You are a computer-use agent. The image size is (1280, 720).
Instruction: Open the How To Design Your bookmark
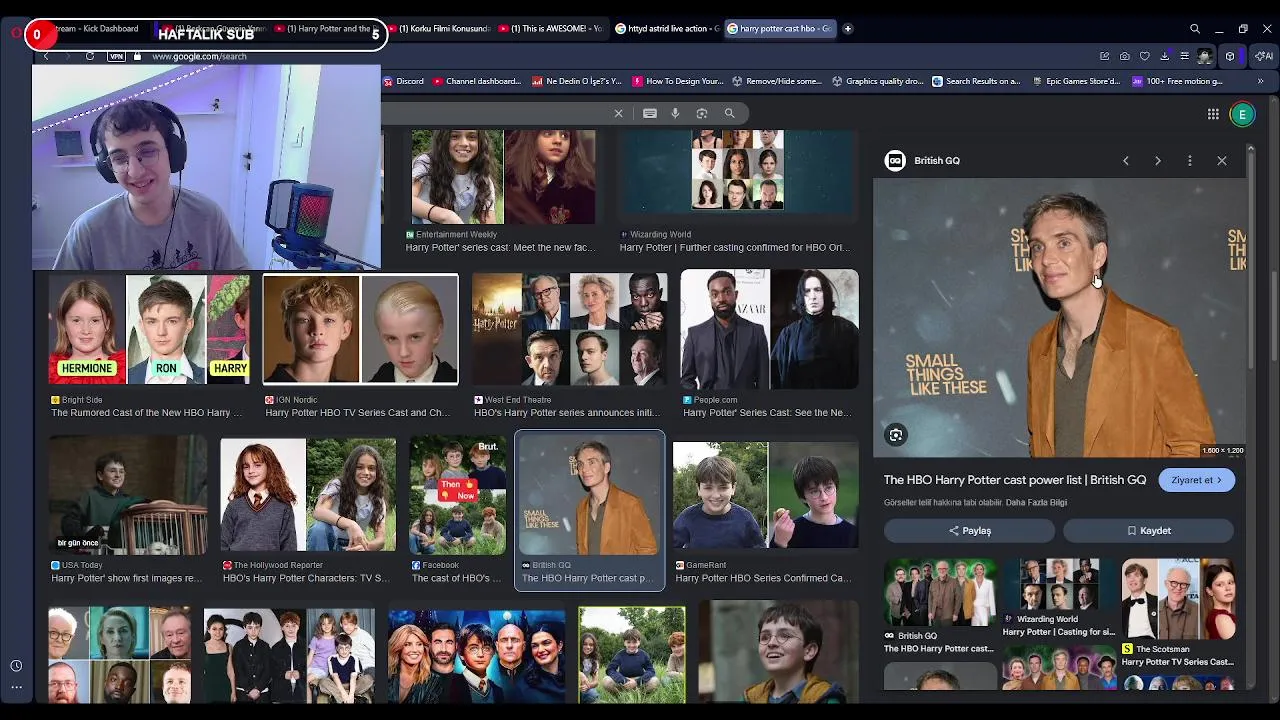[x=677, y=81]
